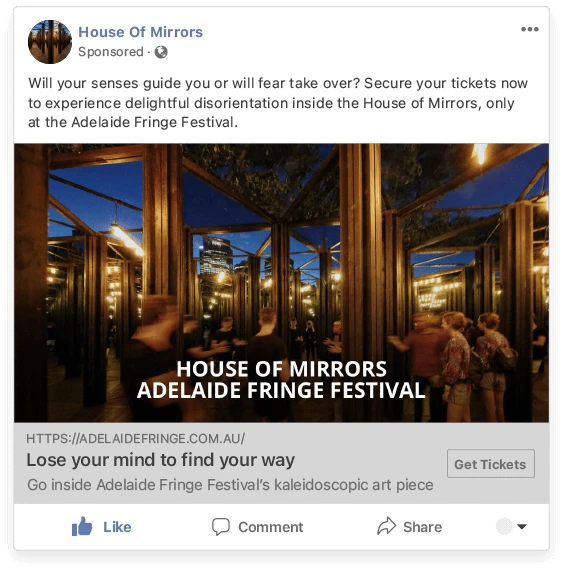This screenshot has width=563, height=571.
Task: Click the Share text label
Action: pos(422,527)
